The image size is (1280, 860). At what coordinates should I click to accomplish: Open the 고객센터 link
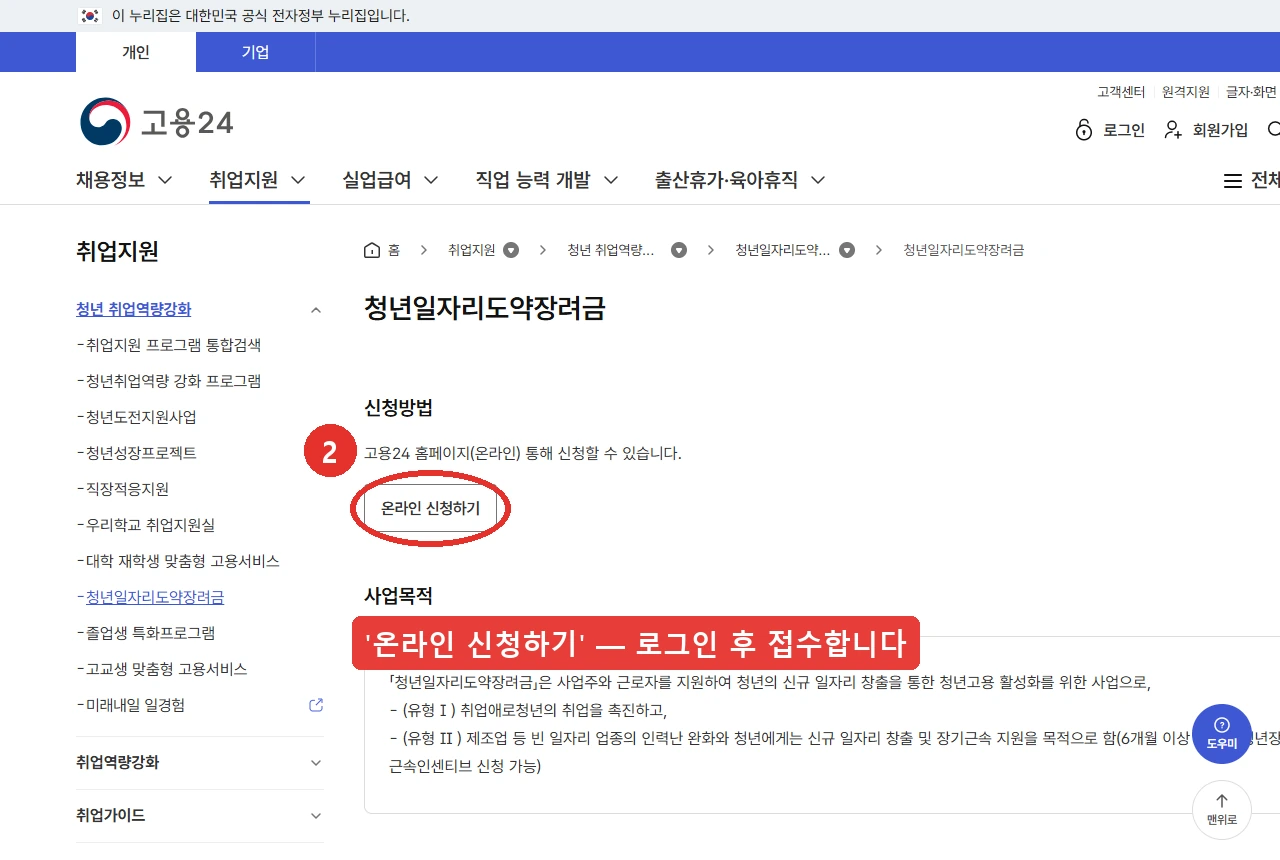click(x=1121, y=92)
